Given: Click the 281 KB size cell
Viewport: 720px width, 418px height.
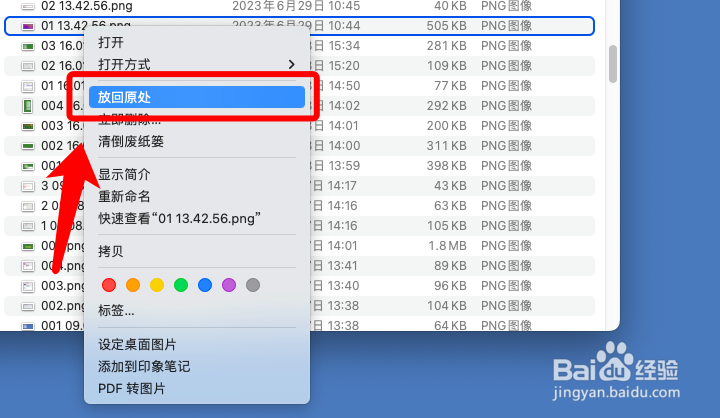Looking at the screenshot, I should (x=447, y=46).
